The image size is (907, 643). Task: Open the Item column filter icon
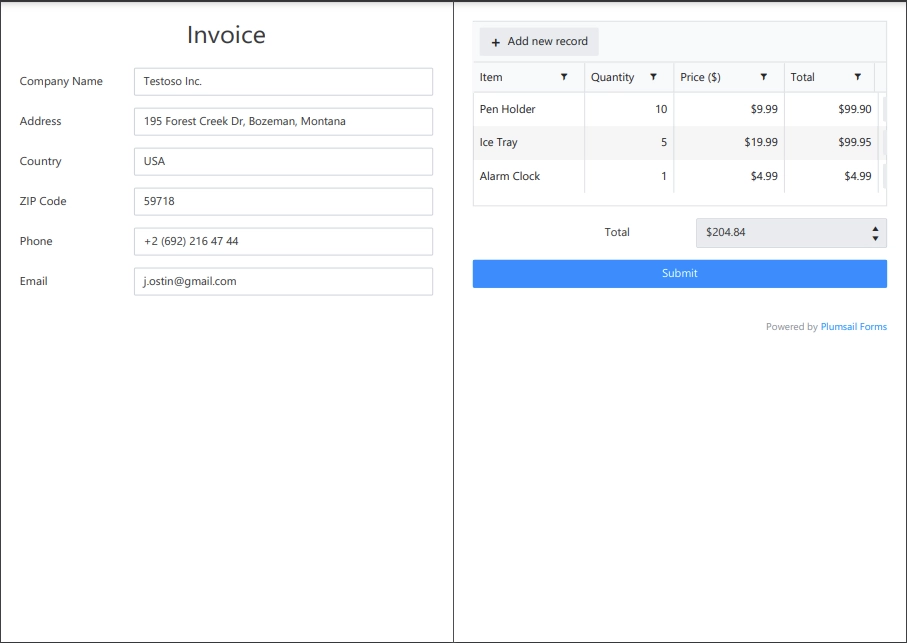click(x=564, y=77)
